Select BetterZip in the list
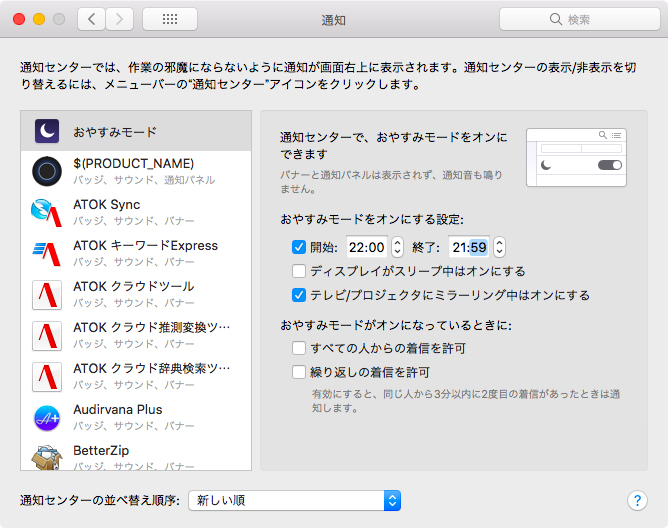 coord(136,454)
